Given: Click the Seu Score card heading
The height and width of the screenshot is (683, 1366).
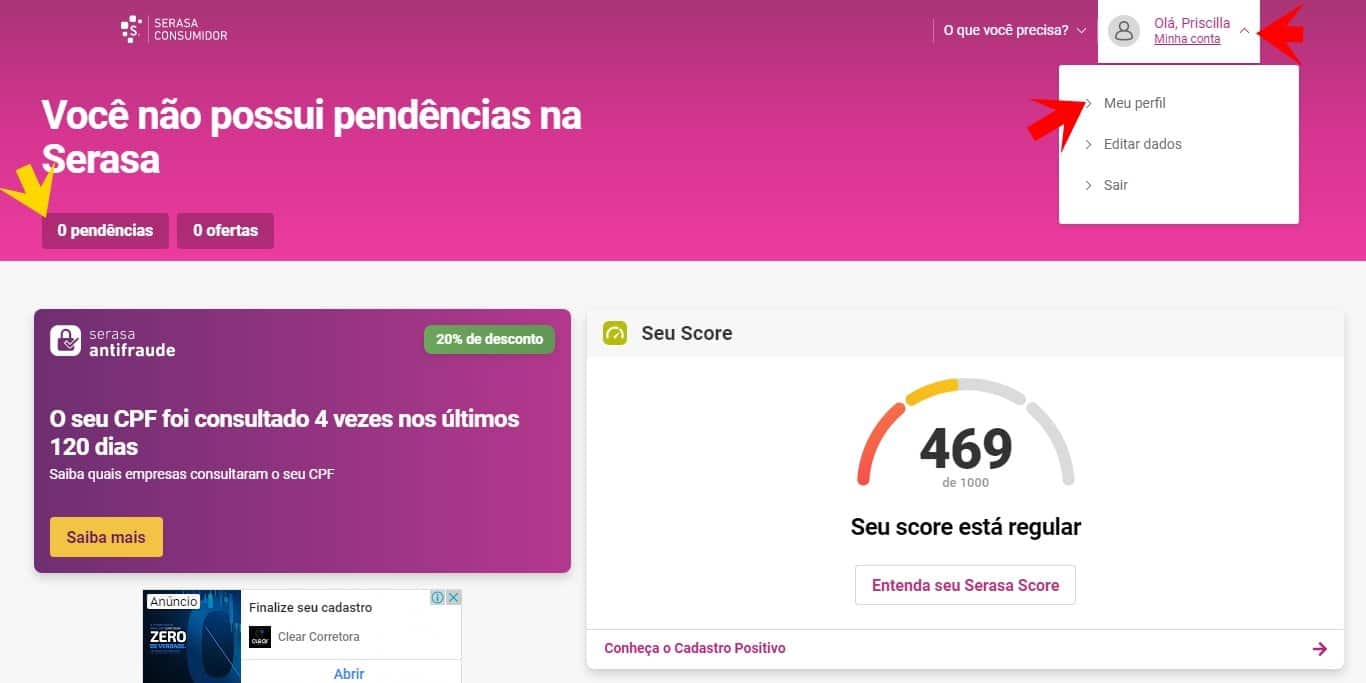Looking at the screenshot, I should pyautogui.click(x=687, y=333).
